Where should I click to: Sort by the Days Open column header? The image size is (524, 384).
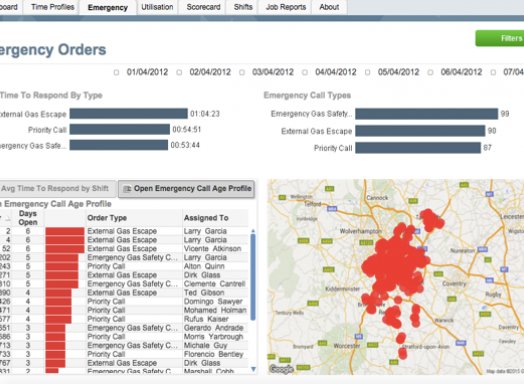click(28, 218)
